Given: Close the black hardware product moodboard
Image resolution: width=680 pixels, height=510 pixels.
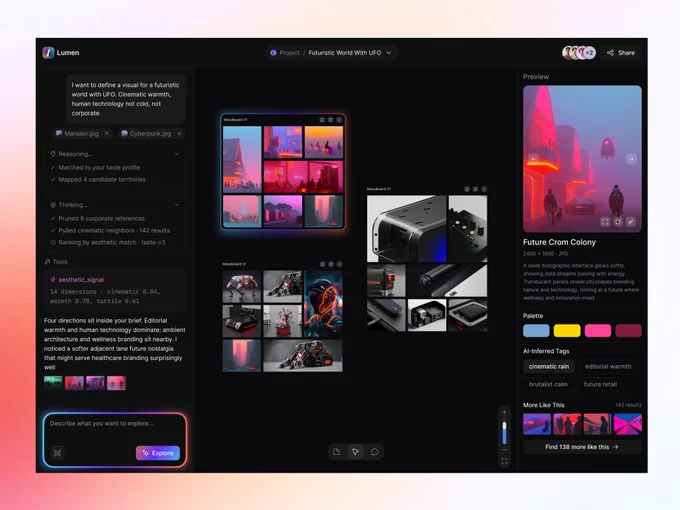Looking at the screenshot, I should point(484,189).
